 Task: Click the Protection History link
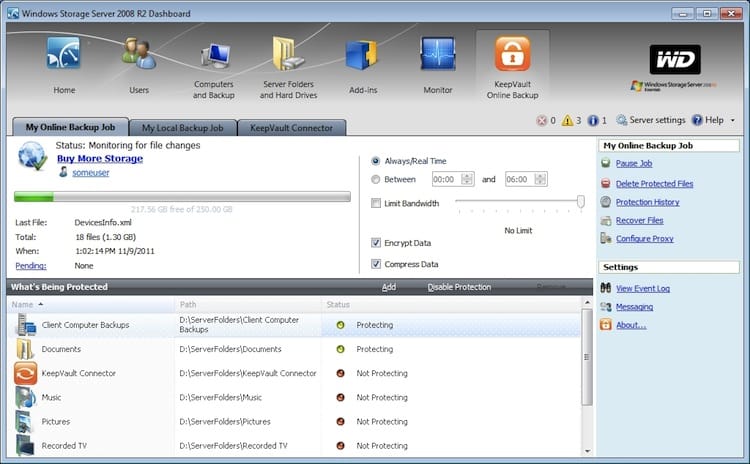647,202
